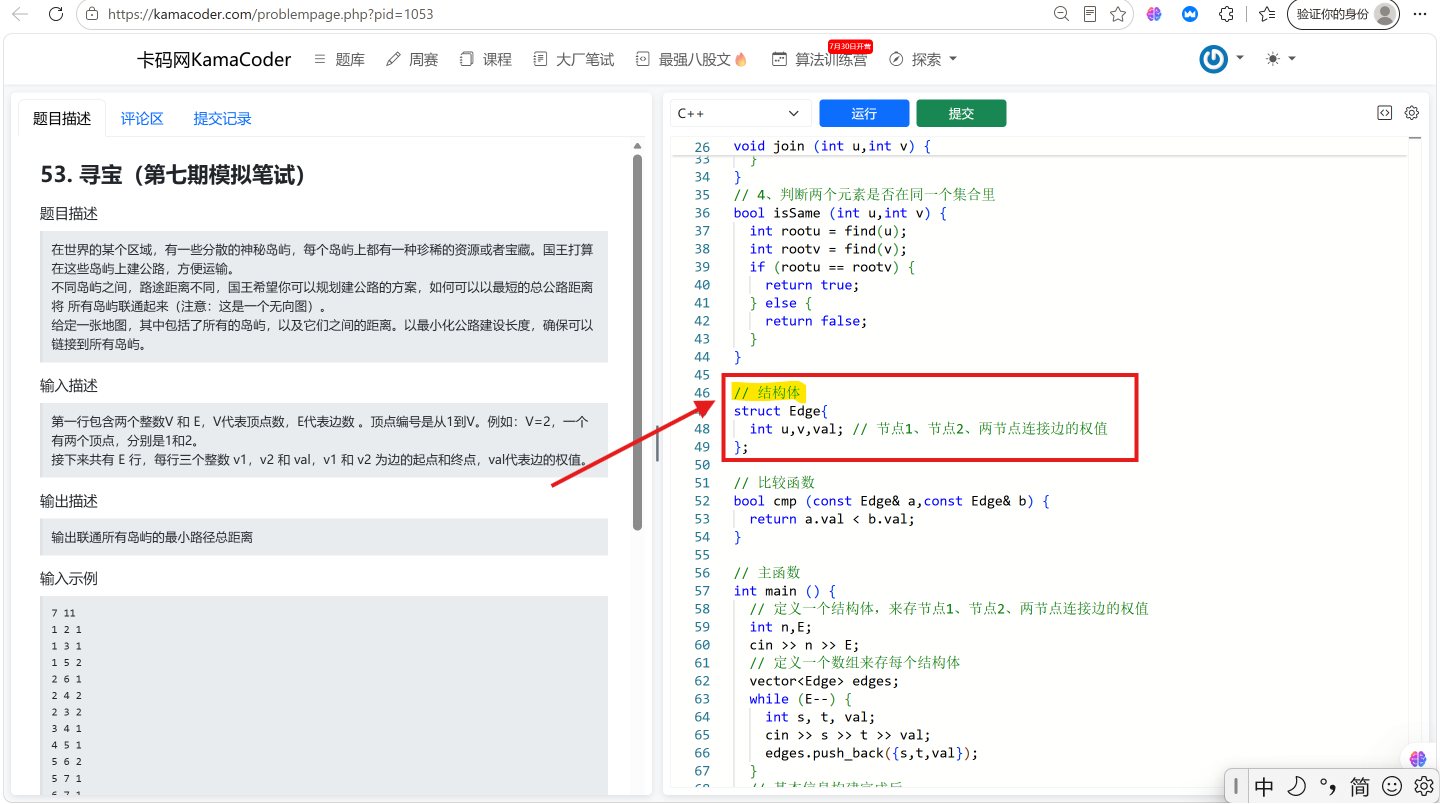Click the 验证你的身份 profile button
This screenshot has width=1440, height=804.
1344,14
